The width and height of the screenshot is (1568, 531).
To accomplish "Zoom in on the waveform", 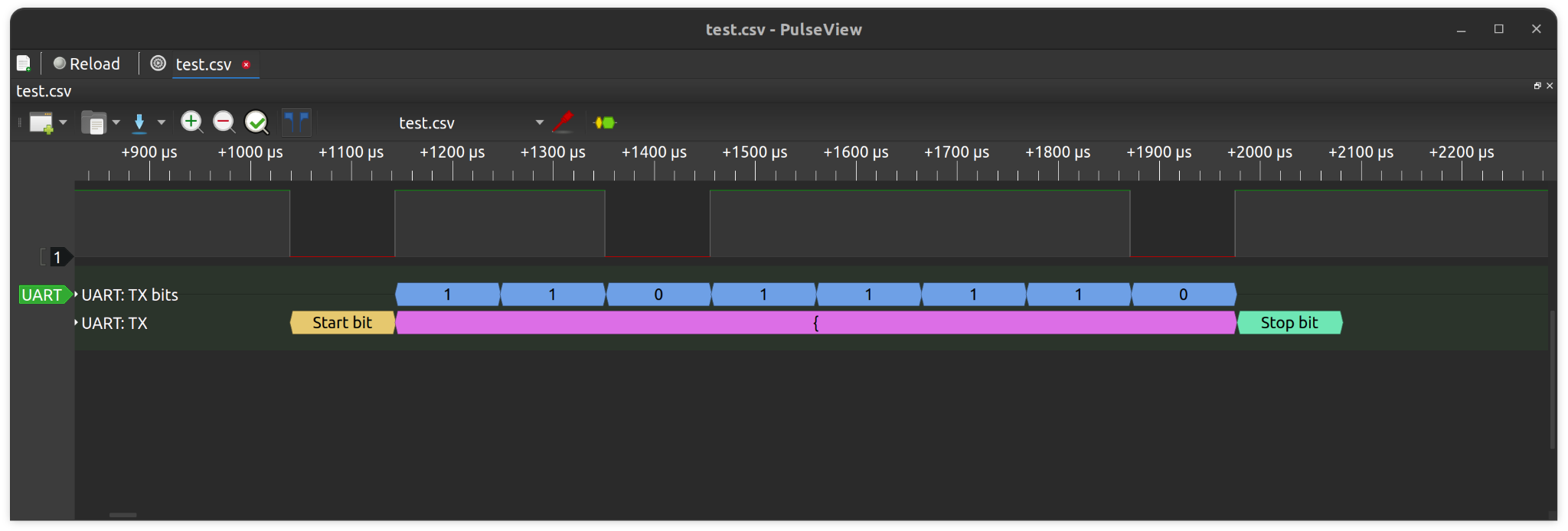I will tap(191, 122).
